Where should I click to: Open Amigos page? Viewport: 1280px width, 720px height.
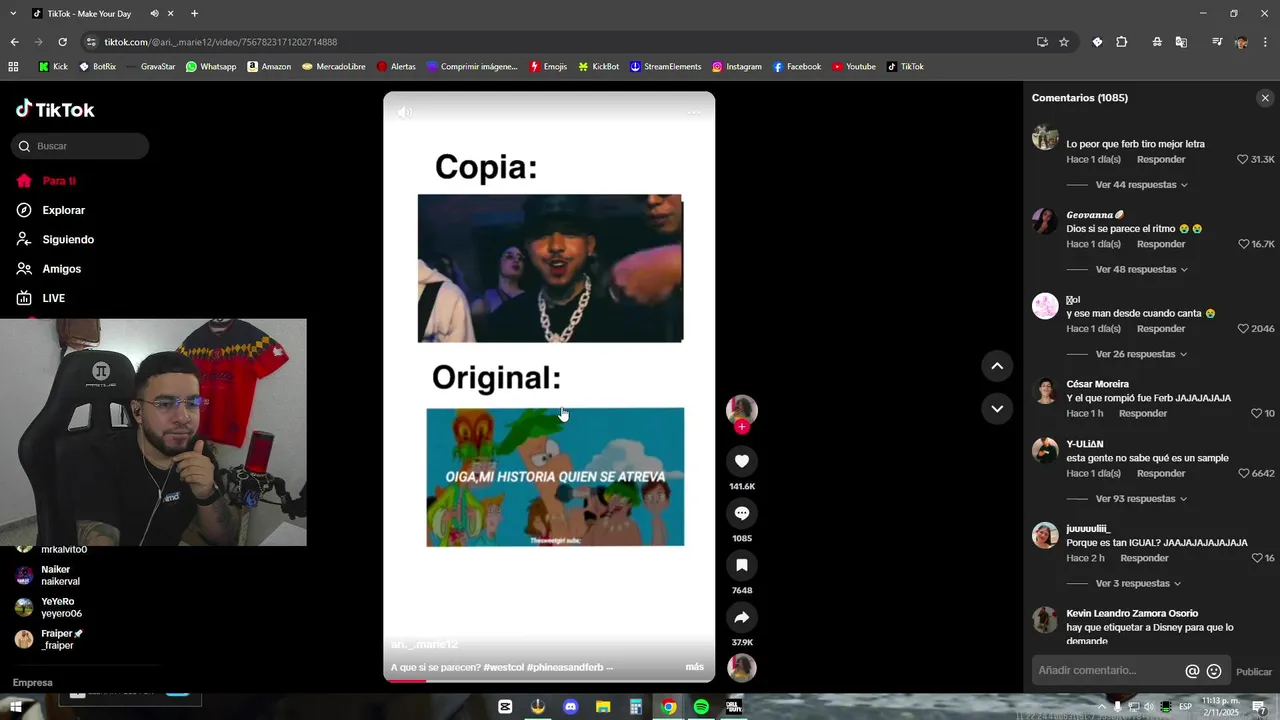coord(49,268)
